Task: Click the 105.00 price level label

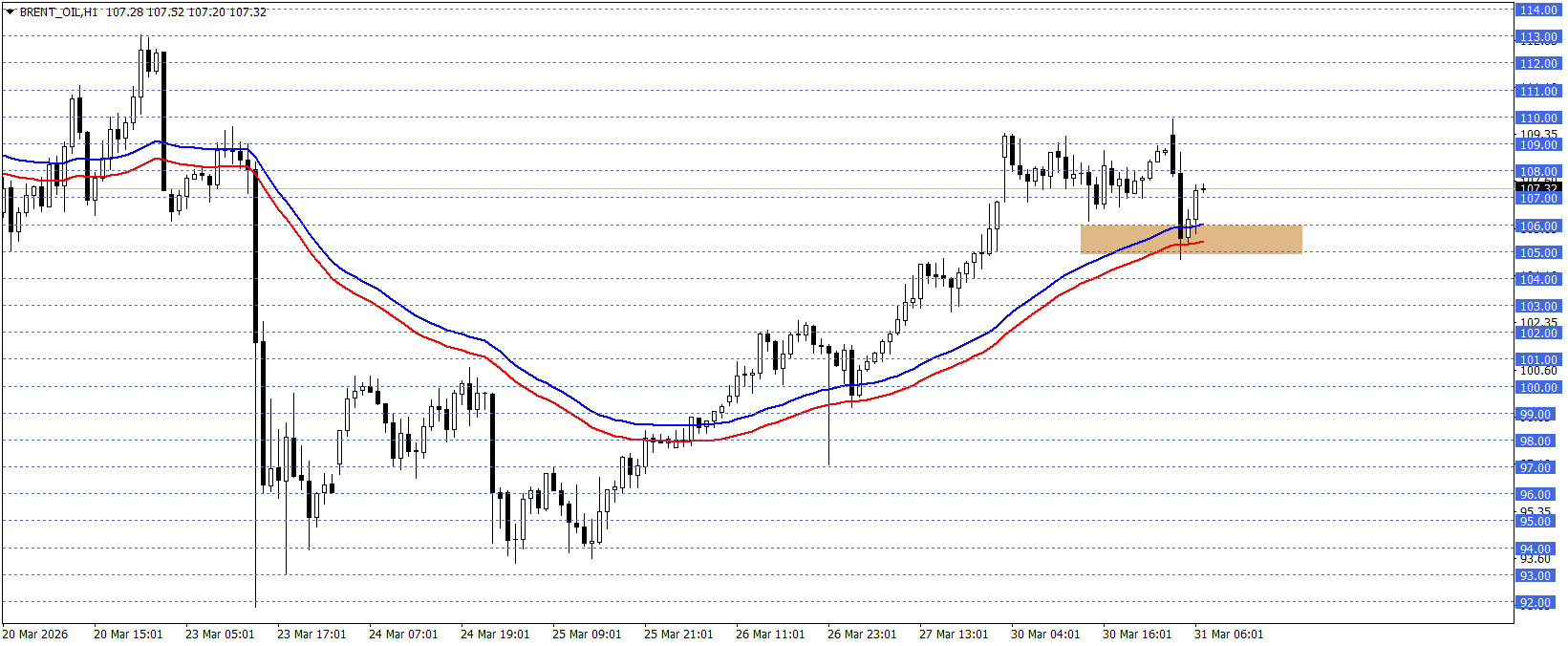Action: pyautogui.click(x=1537, y=253)
